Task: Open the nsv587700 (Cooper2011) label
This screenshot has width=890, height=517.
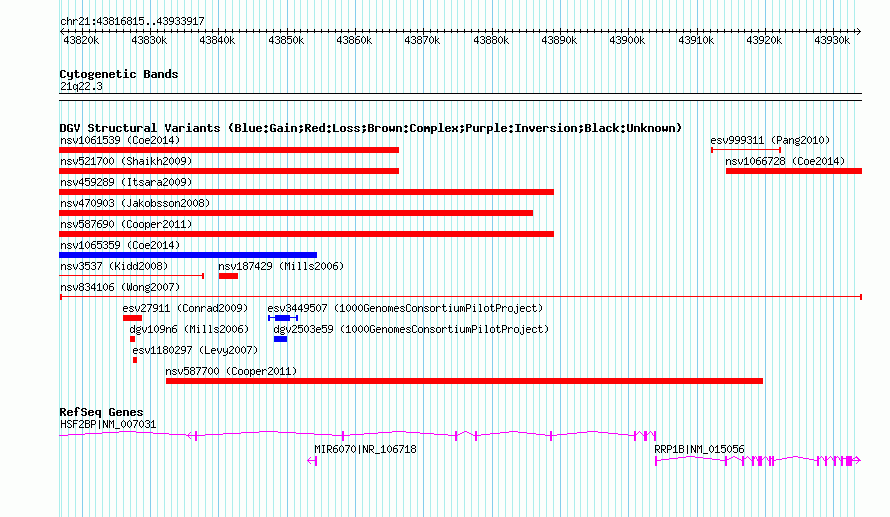Action: pos(231,371)
